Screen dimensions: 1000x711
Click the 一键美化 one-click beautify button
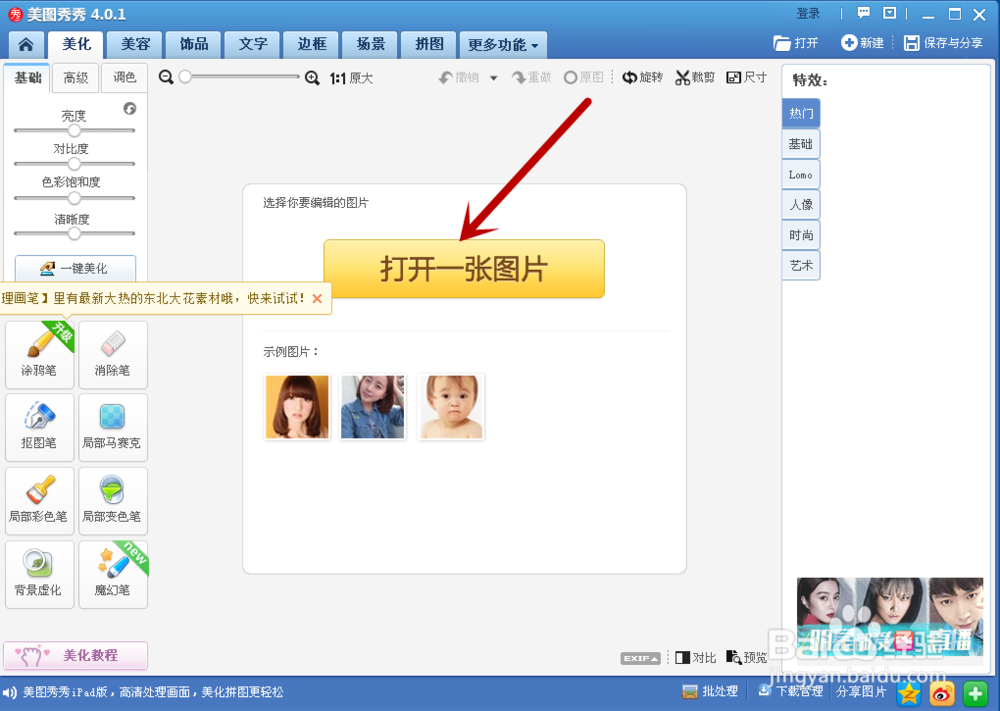[75, 268]
